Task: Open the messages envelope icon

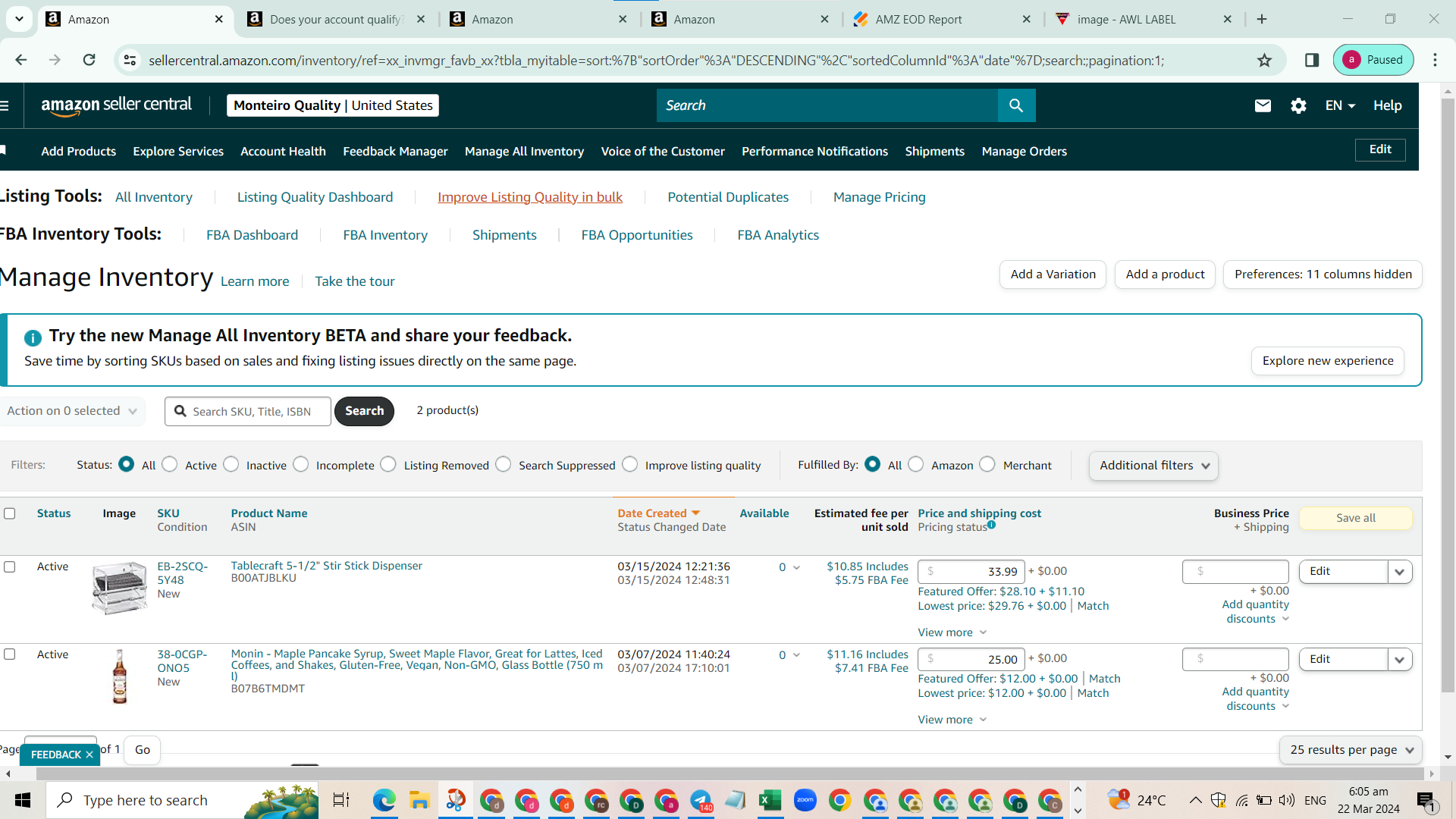Action: pos(1263,105)
